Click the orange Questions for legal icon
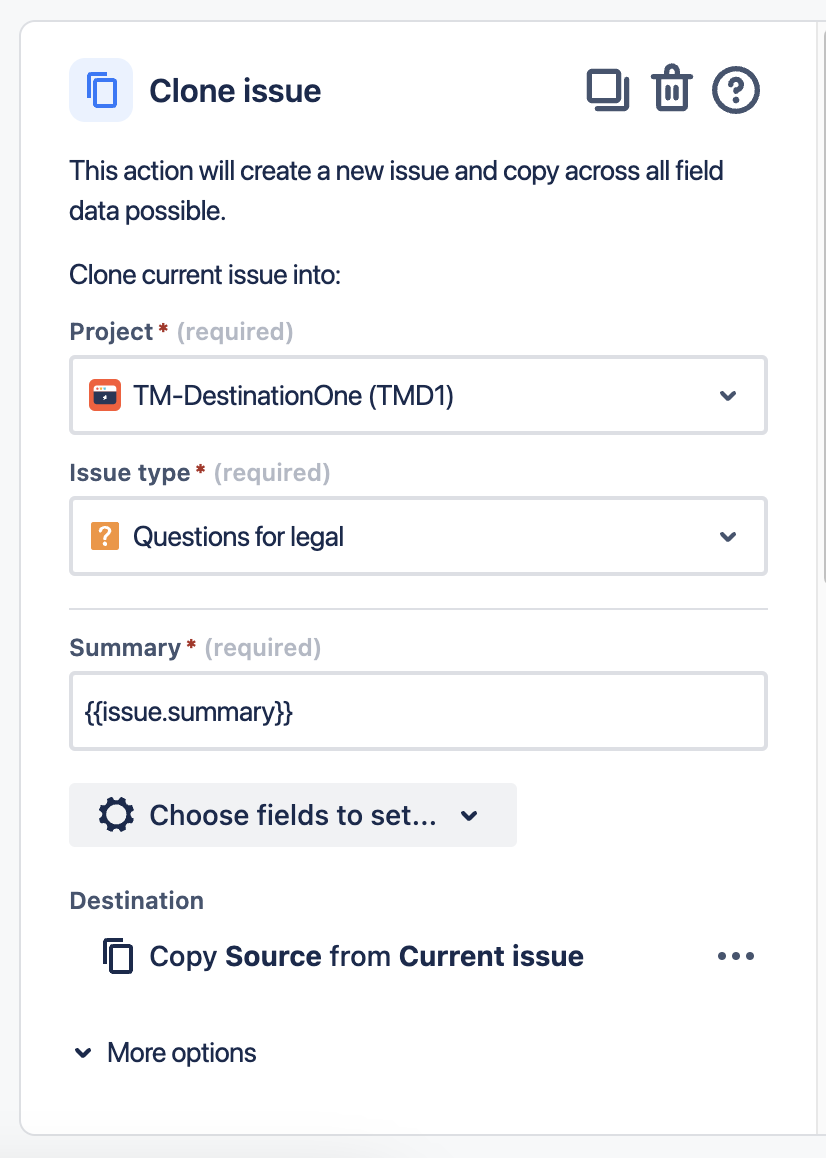The height and width of the screenshot is (1158, 826). pyautogui.click(x=105, y=536)
